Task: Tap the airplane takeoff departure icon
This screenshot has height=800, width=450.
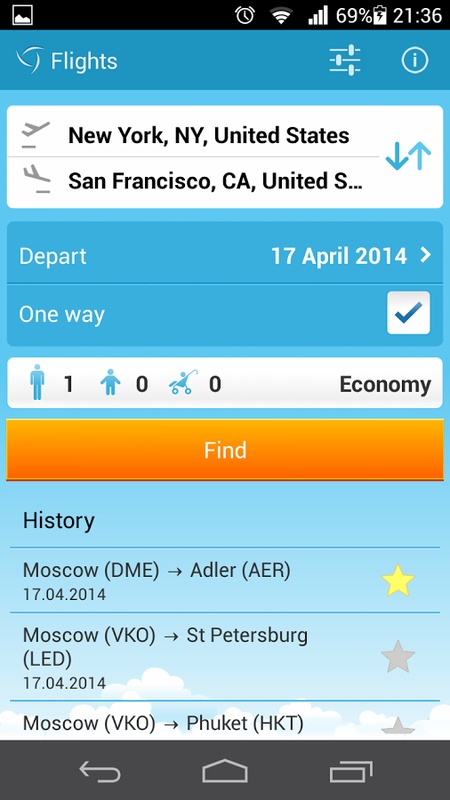Action: [36, 135]
